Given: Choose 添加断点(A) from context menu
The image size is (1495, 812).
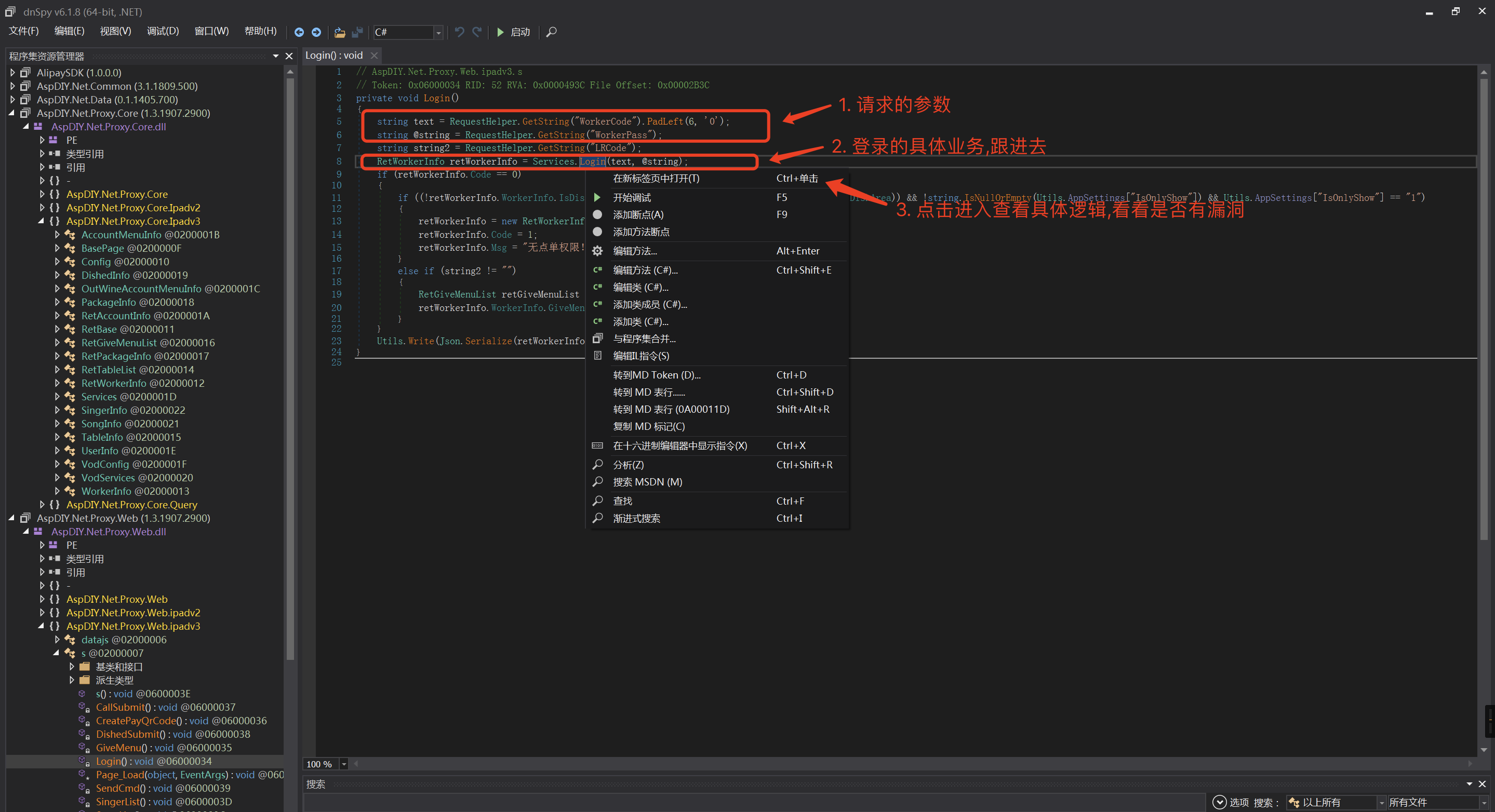Looking at the screenshot, I should click(x=638, y=214).
